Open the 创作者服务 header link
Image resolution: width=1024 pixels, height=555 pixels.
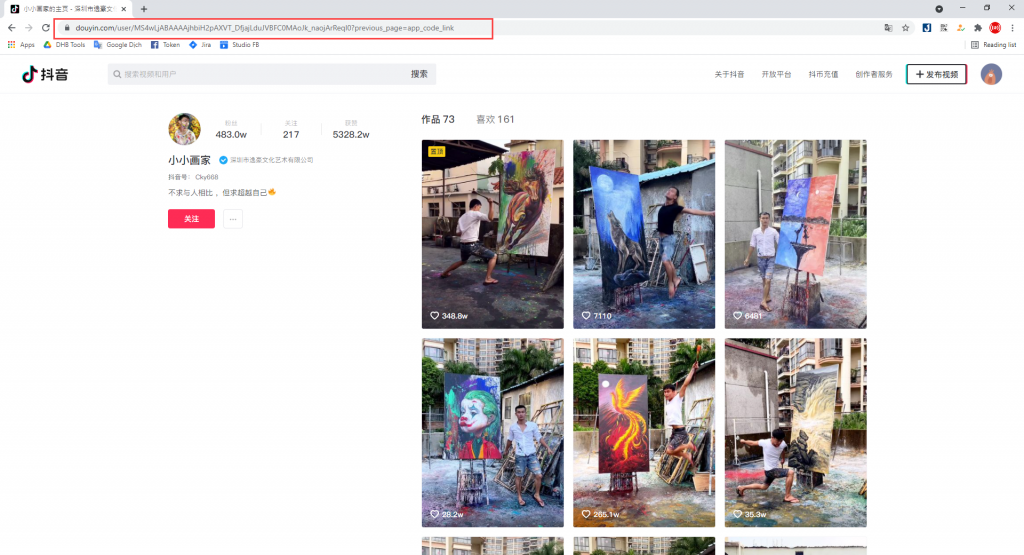coord(874,74)
